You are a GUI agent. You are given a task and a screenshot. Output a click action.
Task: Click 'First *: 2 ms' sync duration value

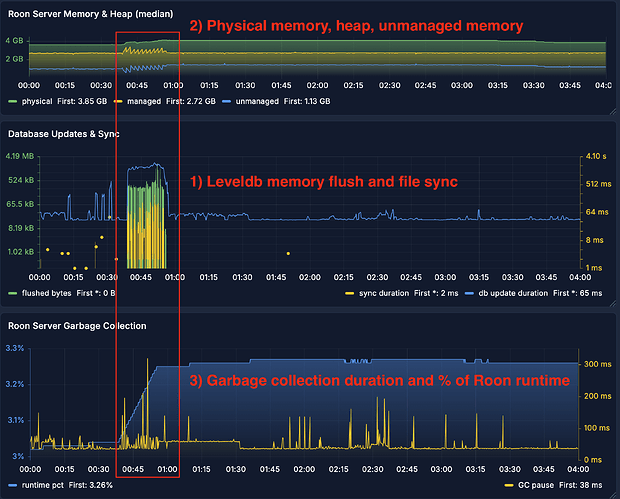pos(436,293)
